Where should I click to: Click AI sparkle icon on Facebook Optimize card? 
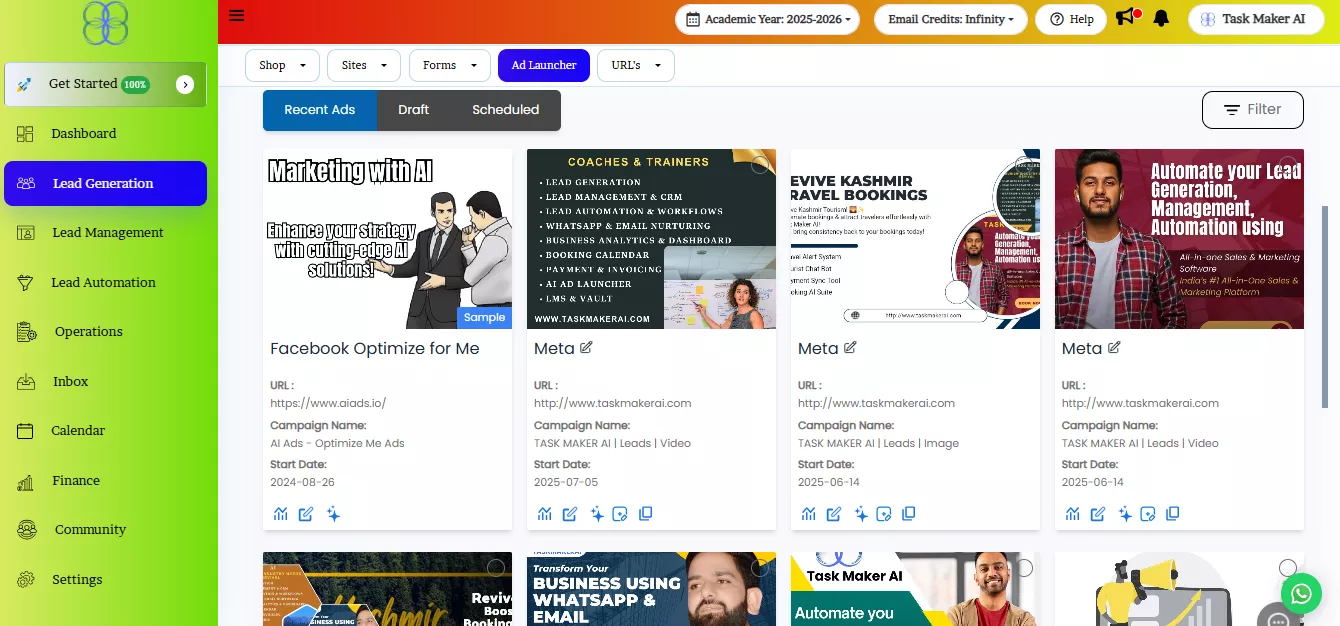pos(333,514)
